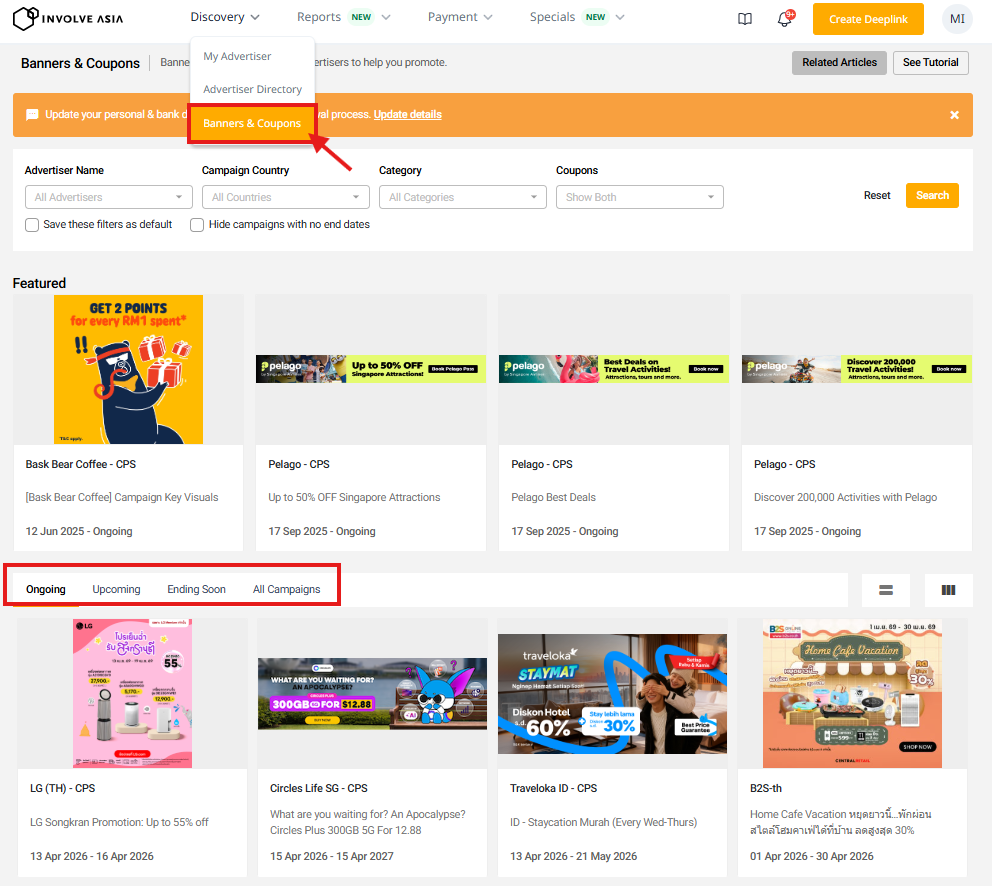The width and height of the screenshot is (992, 886).
Task: Open the MI user profile avatar
Action: 957,19
